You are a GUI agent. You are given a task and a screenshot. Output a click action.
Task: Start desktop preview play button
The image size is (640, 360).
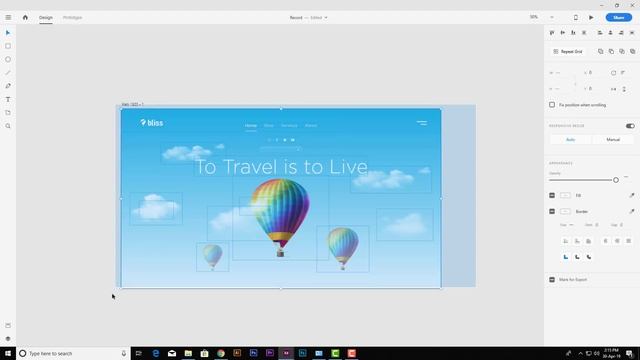tap(591, 18)
